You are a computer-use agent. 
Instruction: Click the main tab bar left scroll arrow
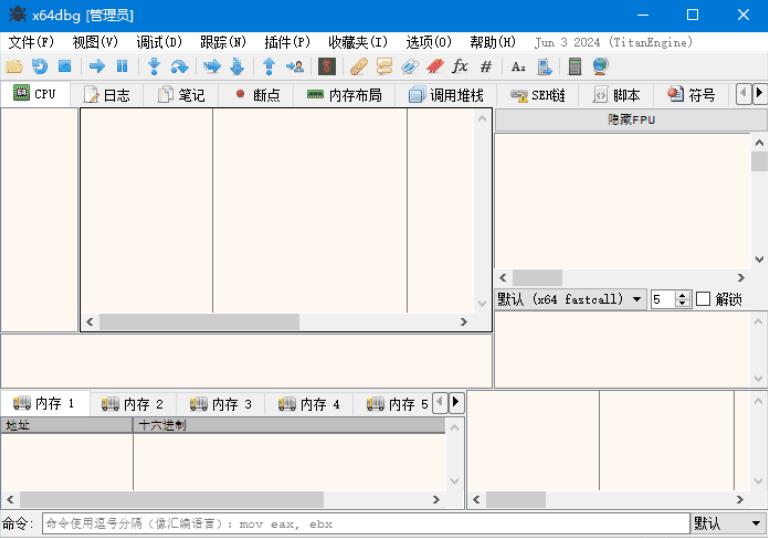744,93
